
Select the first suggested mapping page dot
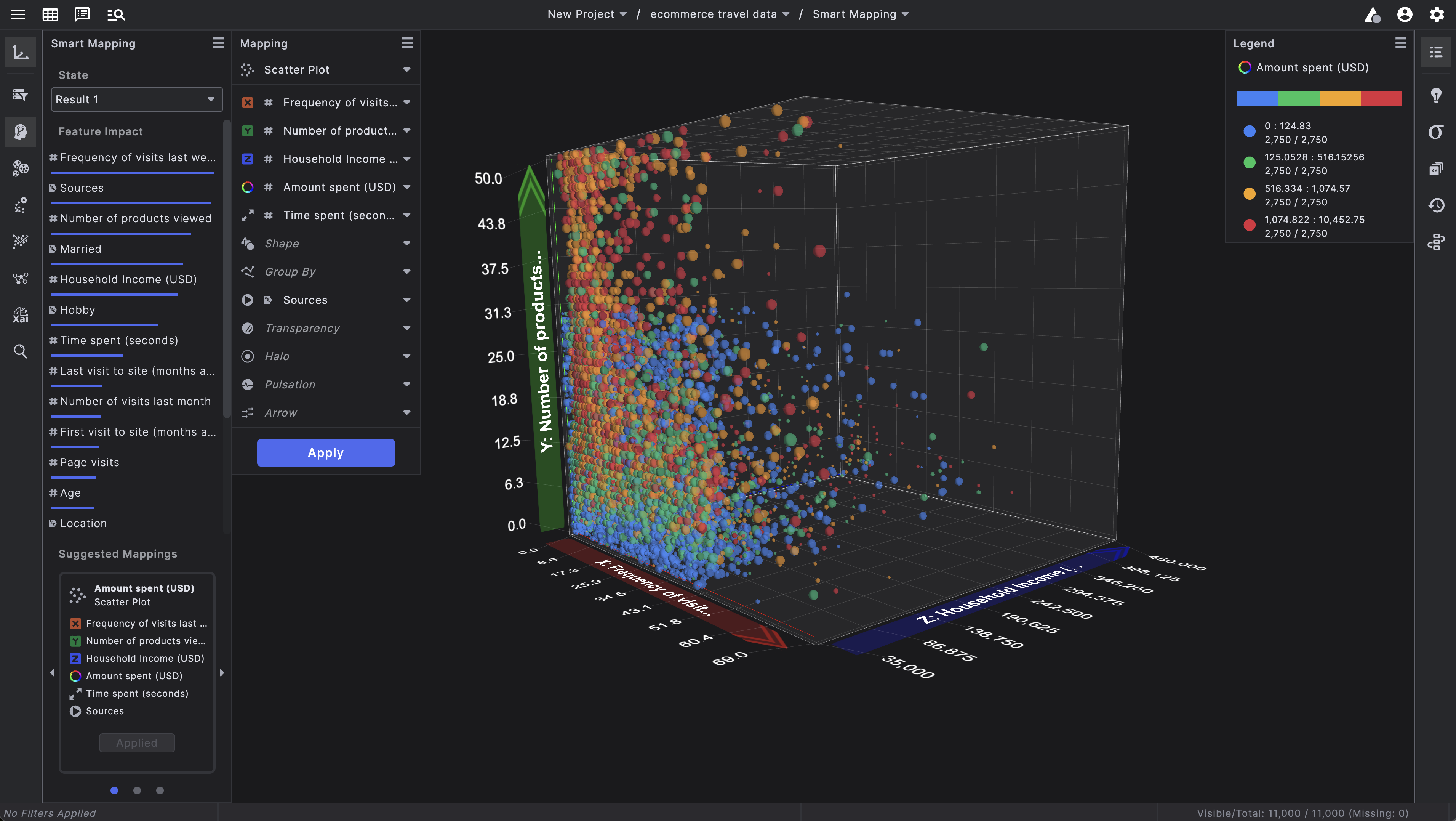click(x=114, y=791)
